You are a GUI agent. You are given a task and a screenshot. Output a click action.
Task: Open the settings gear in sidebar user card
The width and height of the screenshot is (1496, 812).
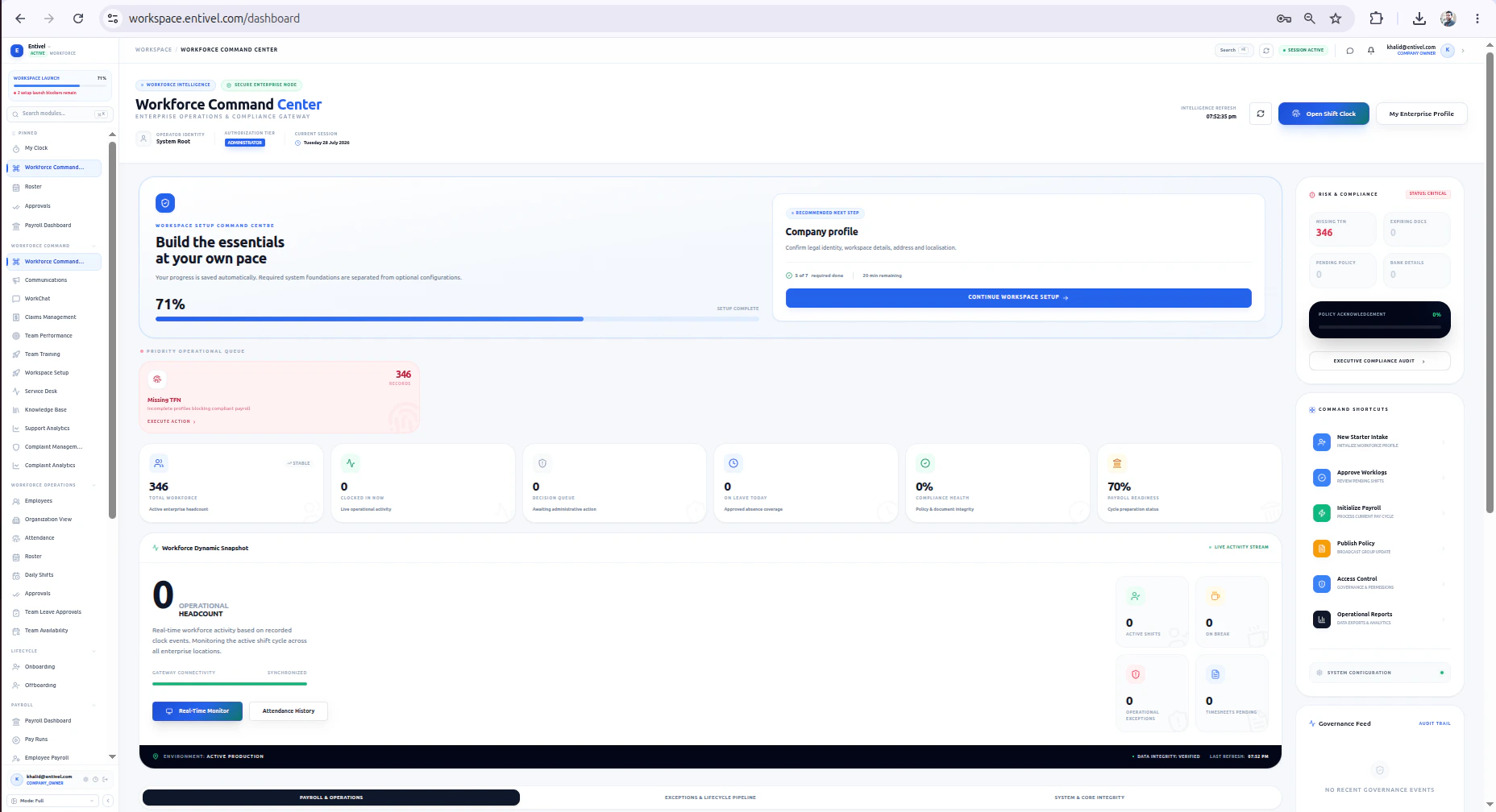coord(86,779)
